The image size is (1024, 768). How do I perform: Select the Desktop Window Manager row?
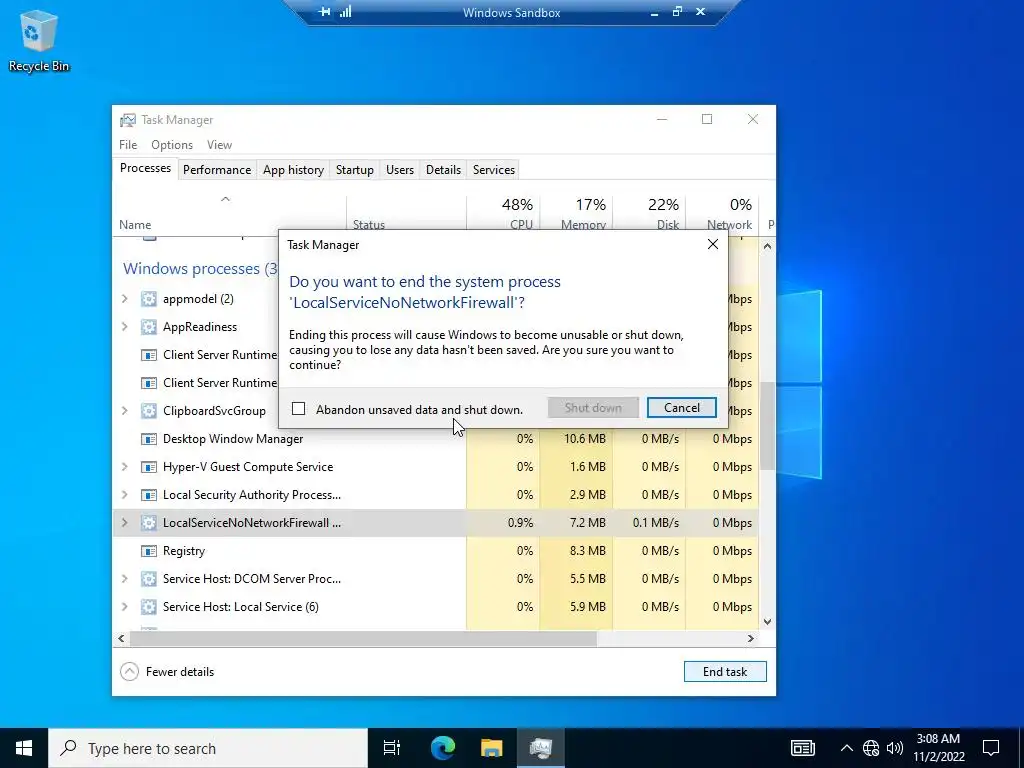(436, 439)
